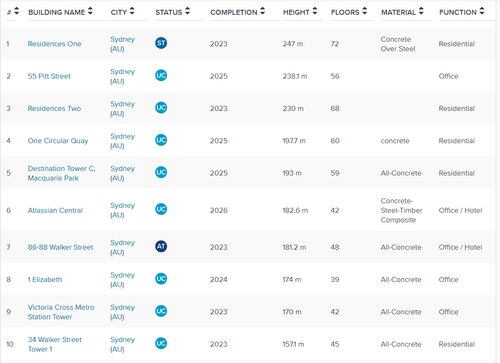Select the 2024 completion year cell
This screenshot has height=363, width=500.
219,280
